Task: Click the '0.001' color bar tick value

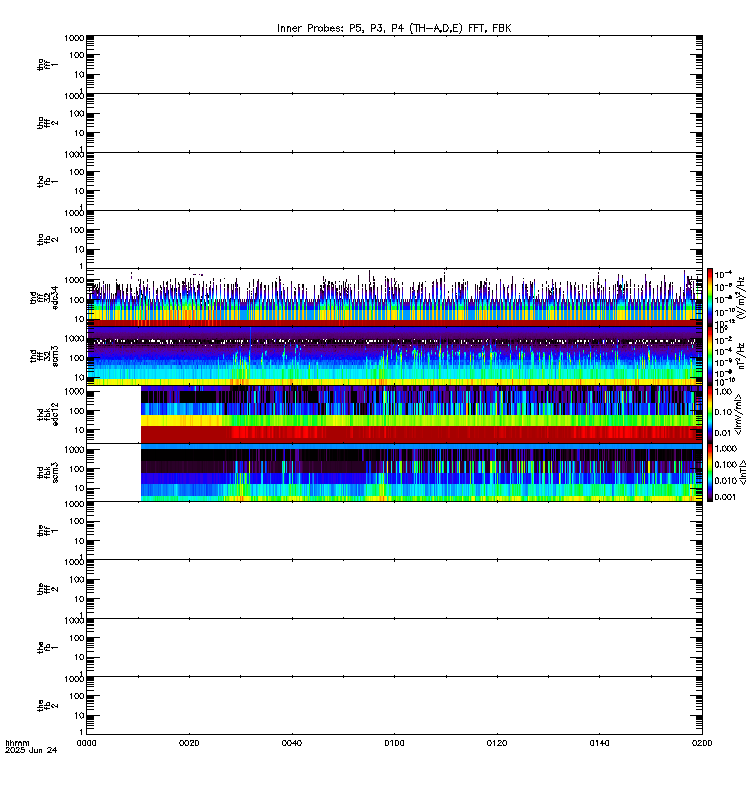Action: pyautogui.click(x=726, y=497)
